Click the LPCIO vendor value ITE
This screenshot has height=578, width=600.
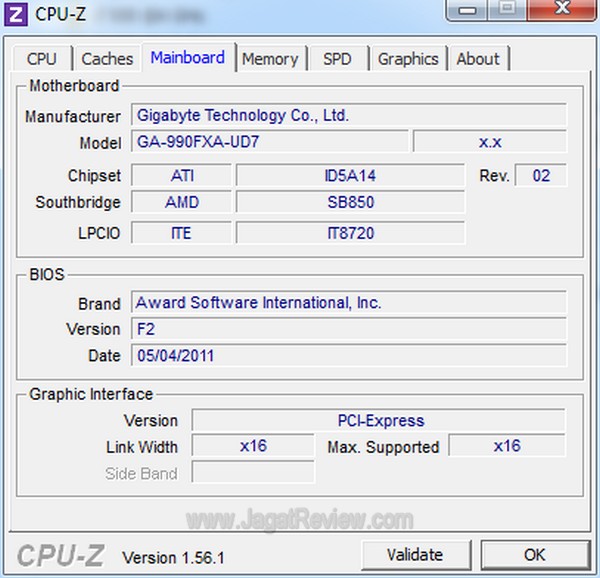click(x=181, y=233)
